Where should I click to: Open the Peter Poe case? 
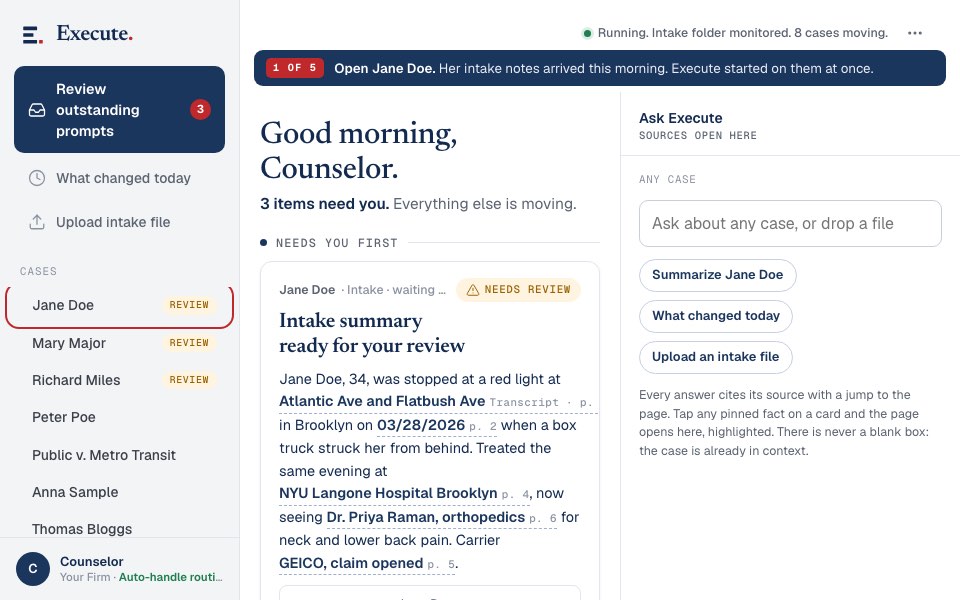click(x=119, y=418)
